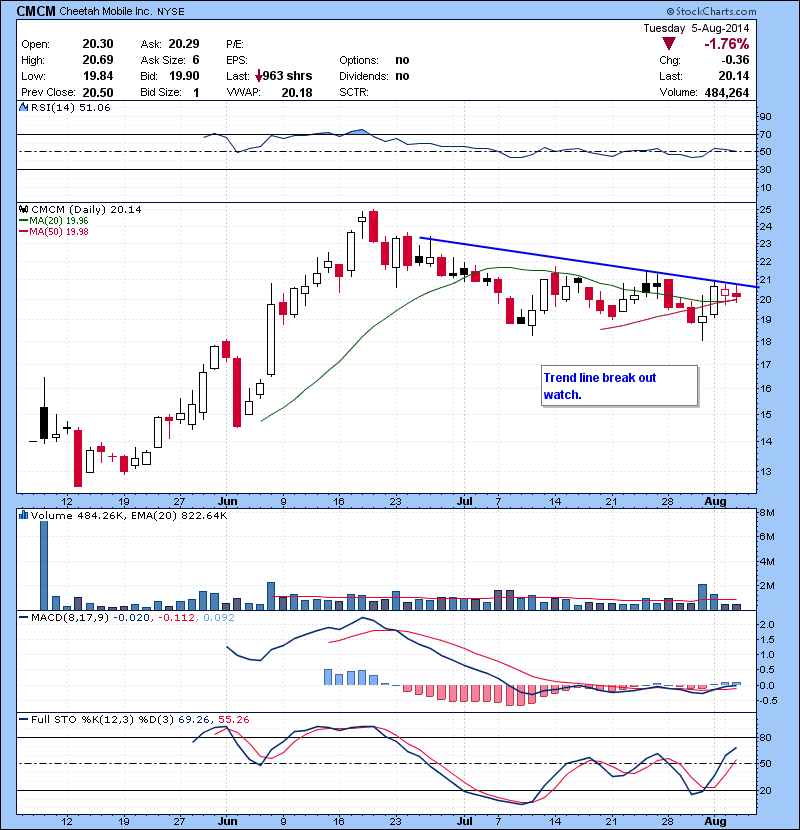Click the green MA(20) legend line marker
This screenshot has width=800, height=830.
(x=23, y=221)
